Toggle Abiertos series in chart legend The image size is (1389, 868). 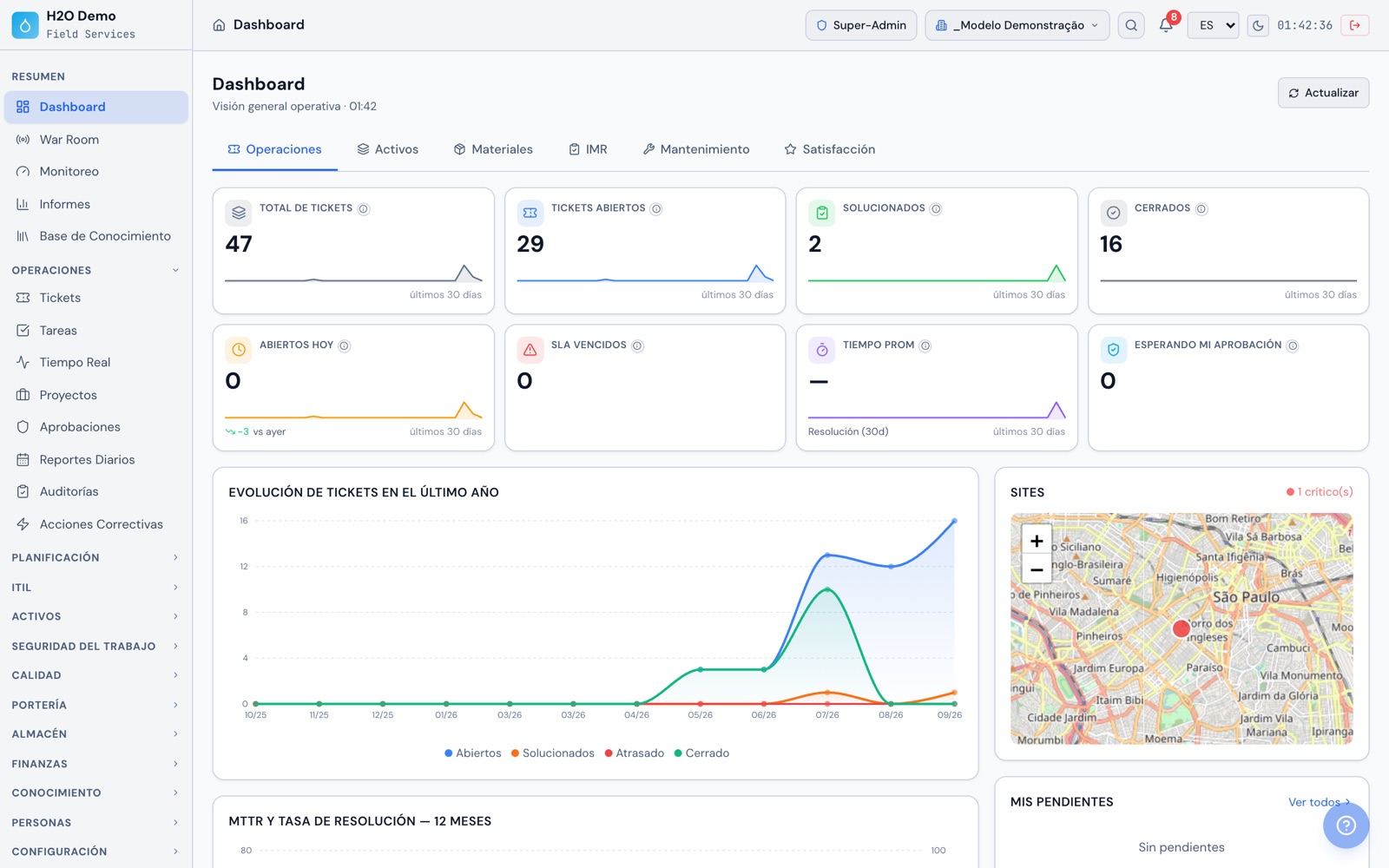point(473,753)
